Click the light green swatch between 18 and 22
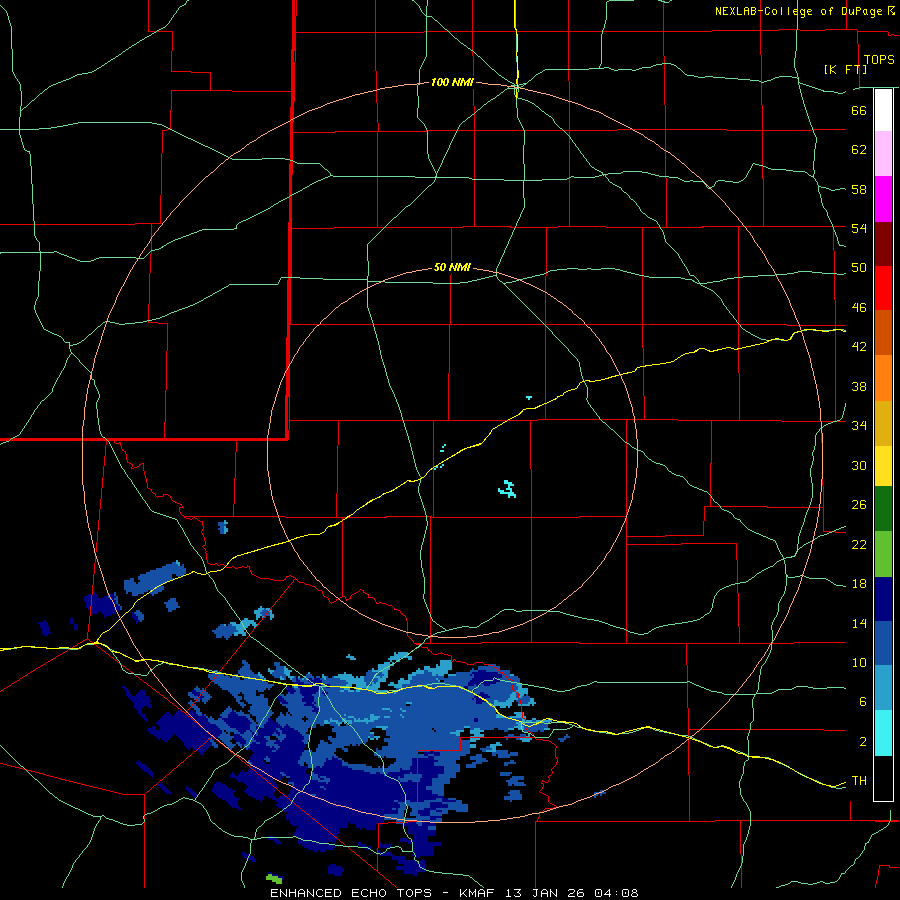Viewport: 900px width, 900px height. (x=883, y=554)
